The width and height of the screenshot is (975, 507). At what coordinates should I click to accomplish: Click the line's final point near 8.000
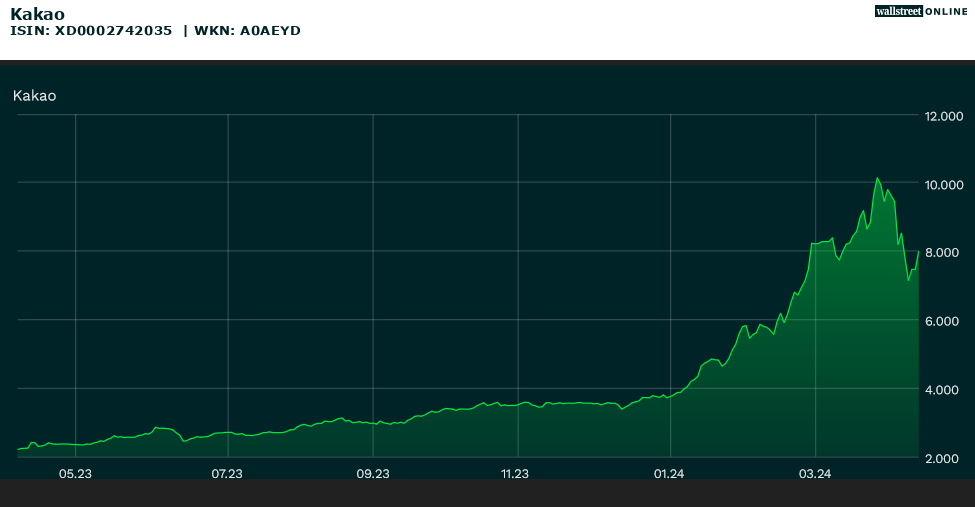[x=918, y=251]
